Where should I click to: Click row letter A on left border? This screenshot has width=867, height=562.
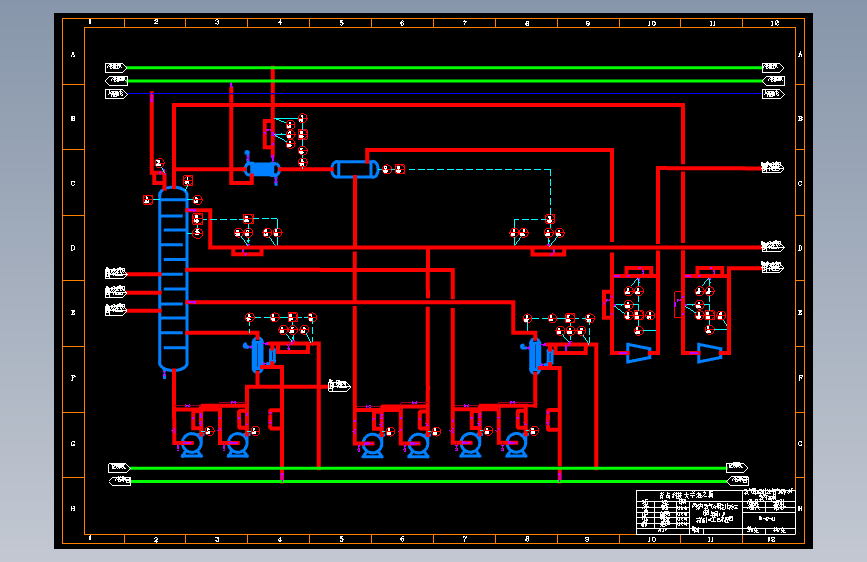73,55
